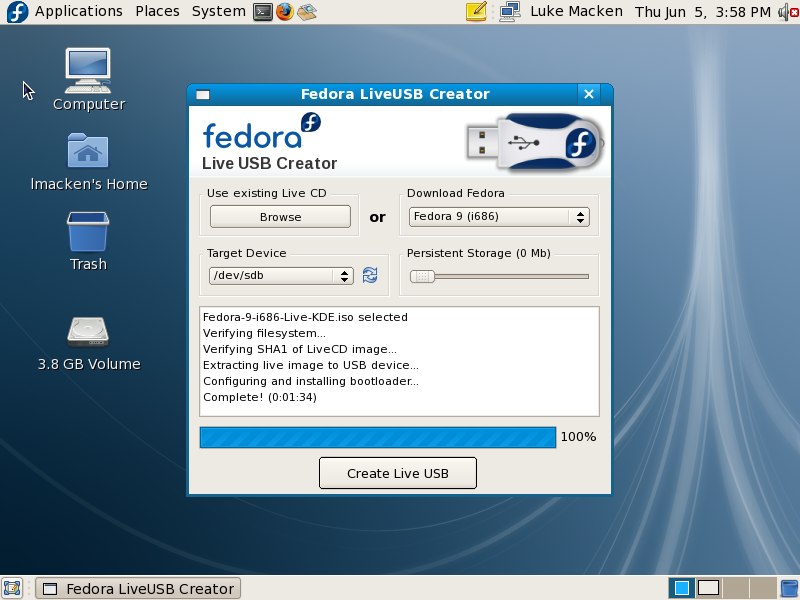
Task: Switch to the fourth workspace
Action: pos(763,588)
